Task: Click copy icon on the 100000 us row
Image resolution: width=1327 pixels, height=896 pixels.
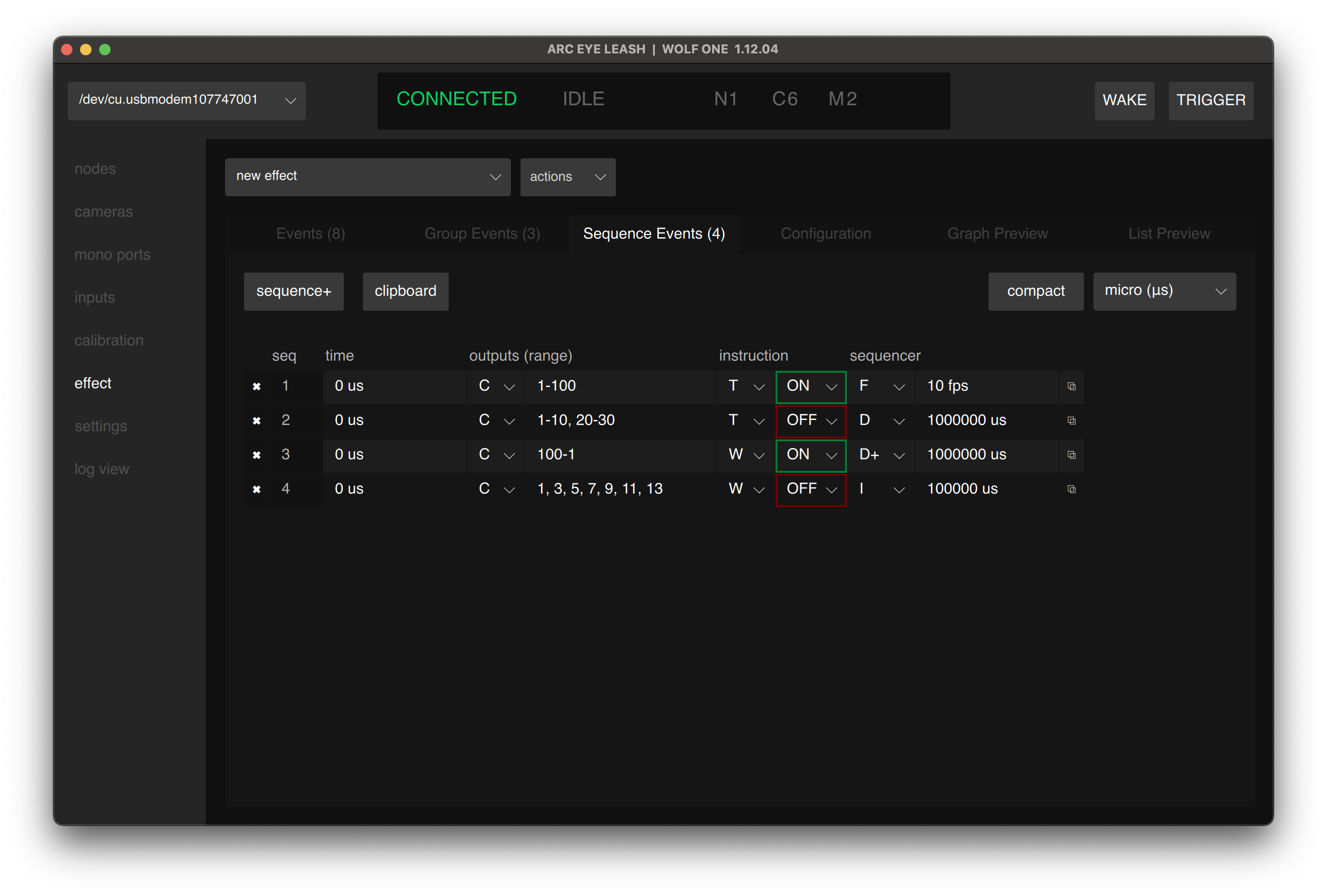Action: click(x=1071, y=489)
